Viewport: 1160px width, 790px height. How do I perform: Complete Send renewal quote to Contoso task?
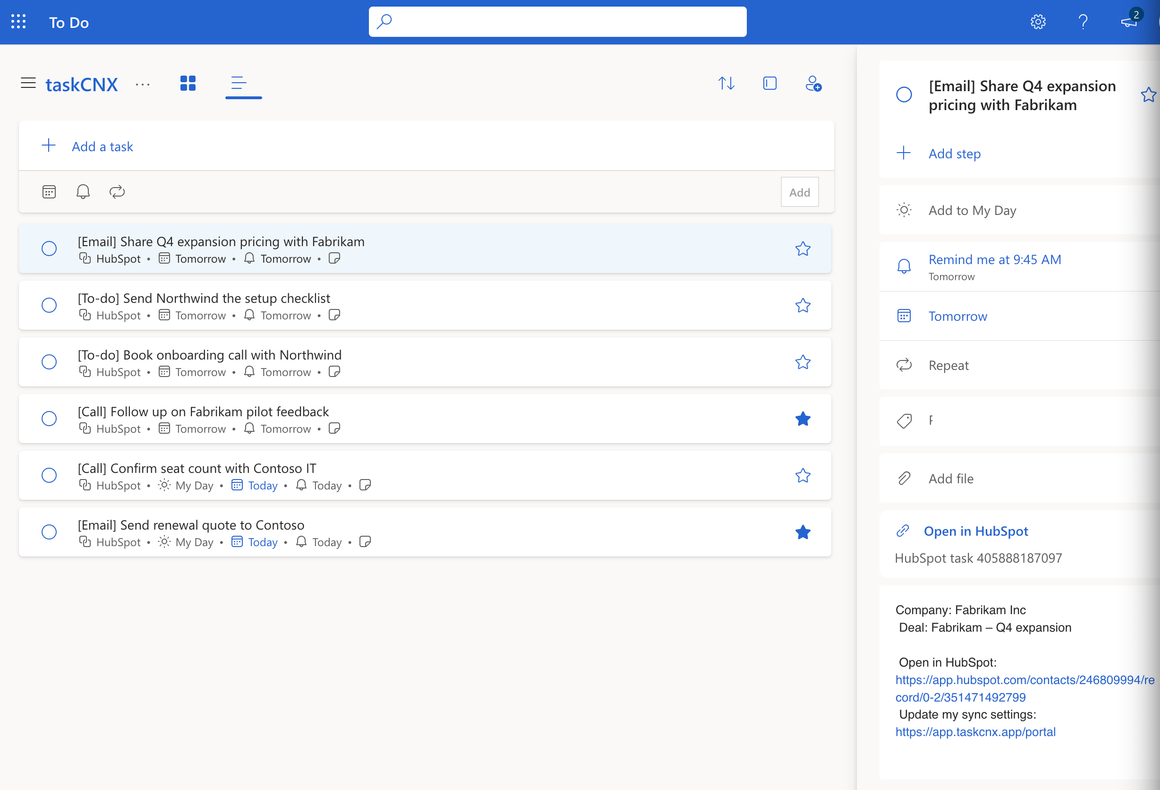49,532
